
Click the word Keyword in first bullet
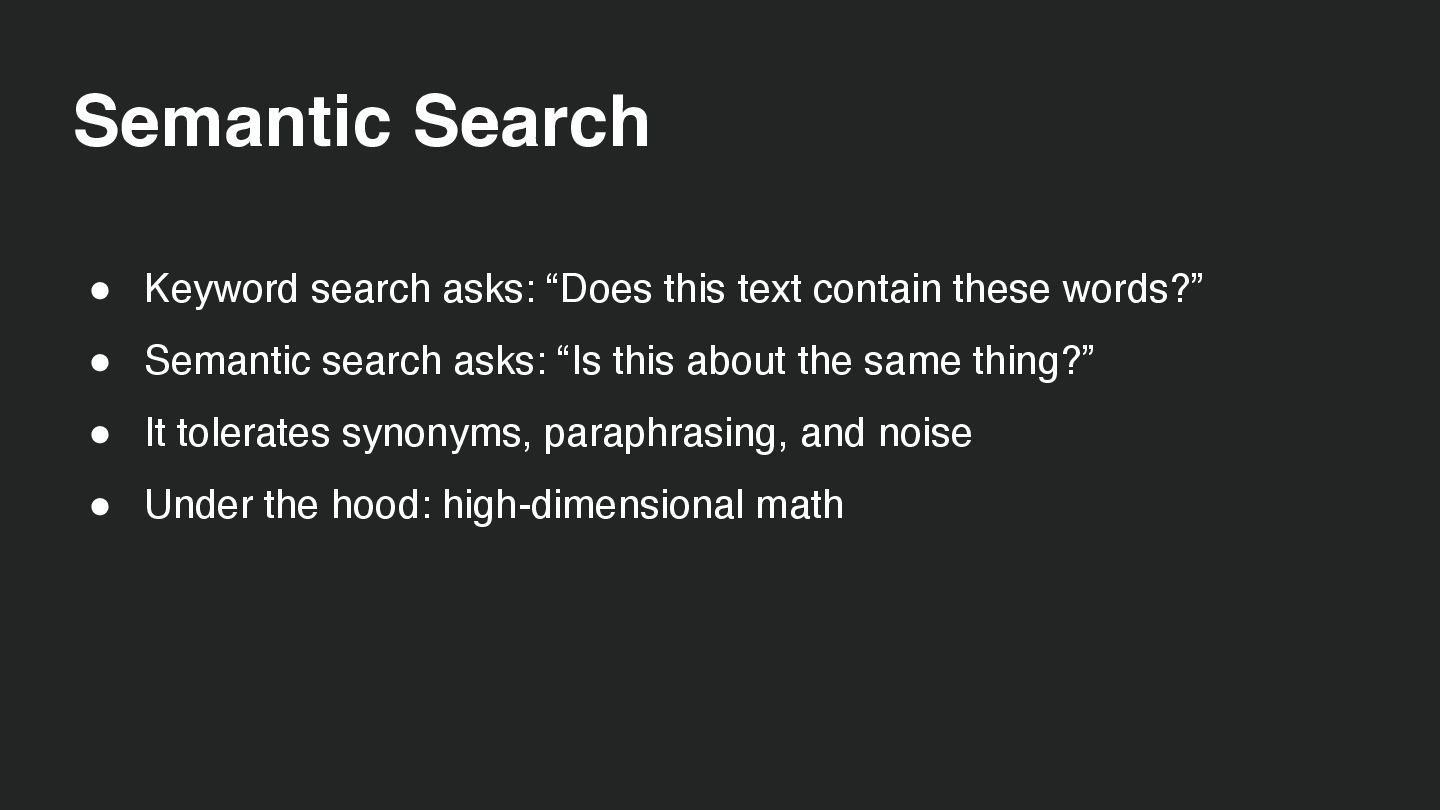point(222,289)
